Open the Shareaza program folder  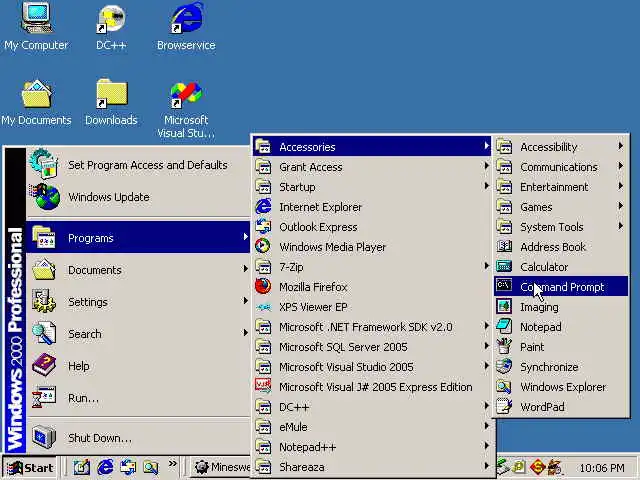pos(372,467)
